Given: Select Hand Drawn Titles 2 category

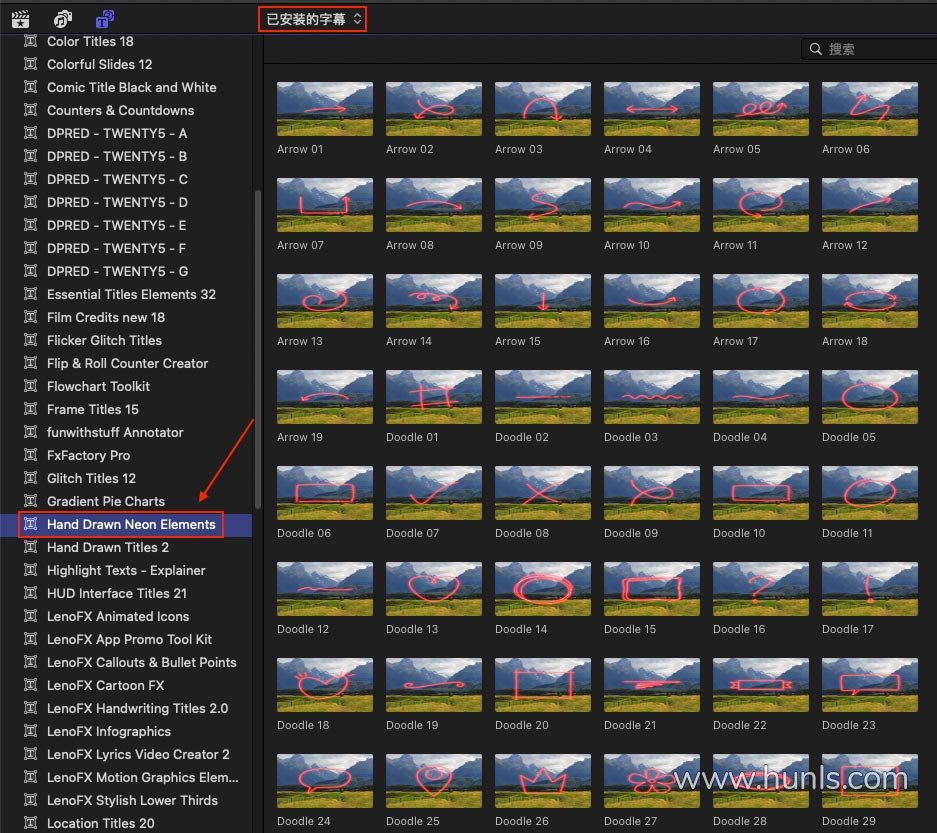Looking at the screenshot, I should [x=107, y=547].
